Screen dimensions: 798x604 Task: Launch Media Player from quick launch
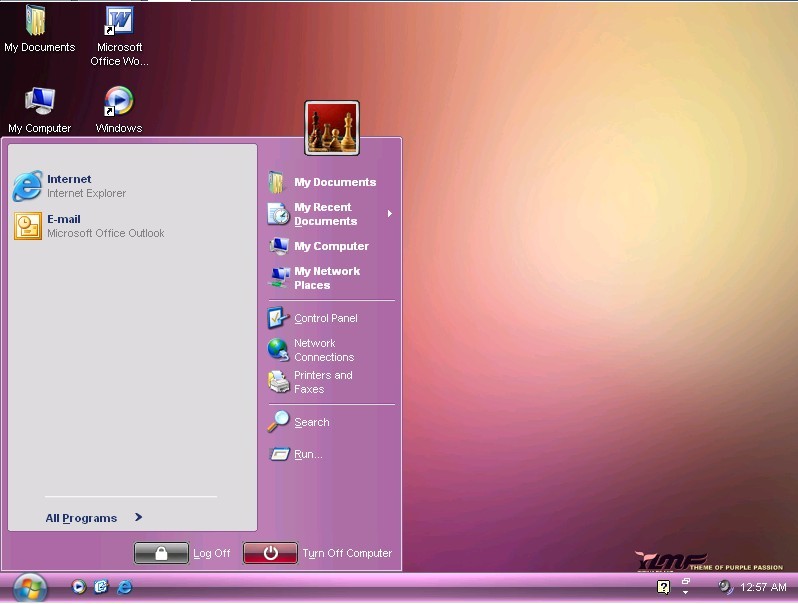tap(78, 587)
